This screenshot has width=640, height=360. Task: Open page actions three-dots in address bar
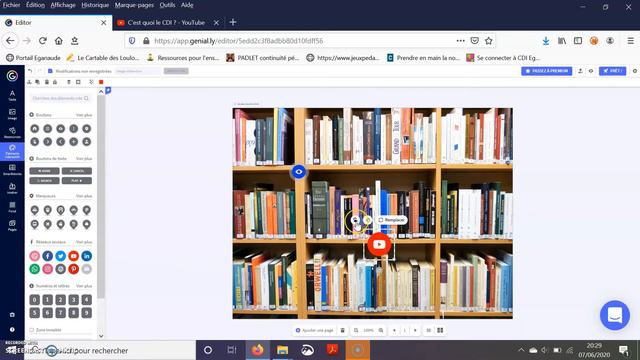(x=460, y=41)
